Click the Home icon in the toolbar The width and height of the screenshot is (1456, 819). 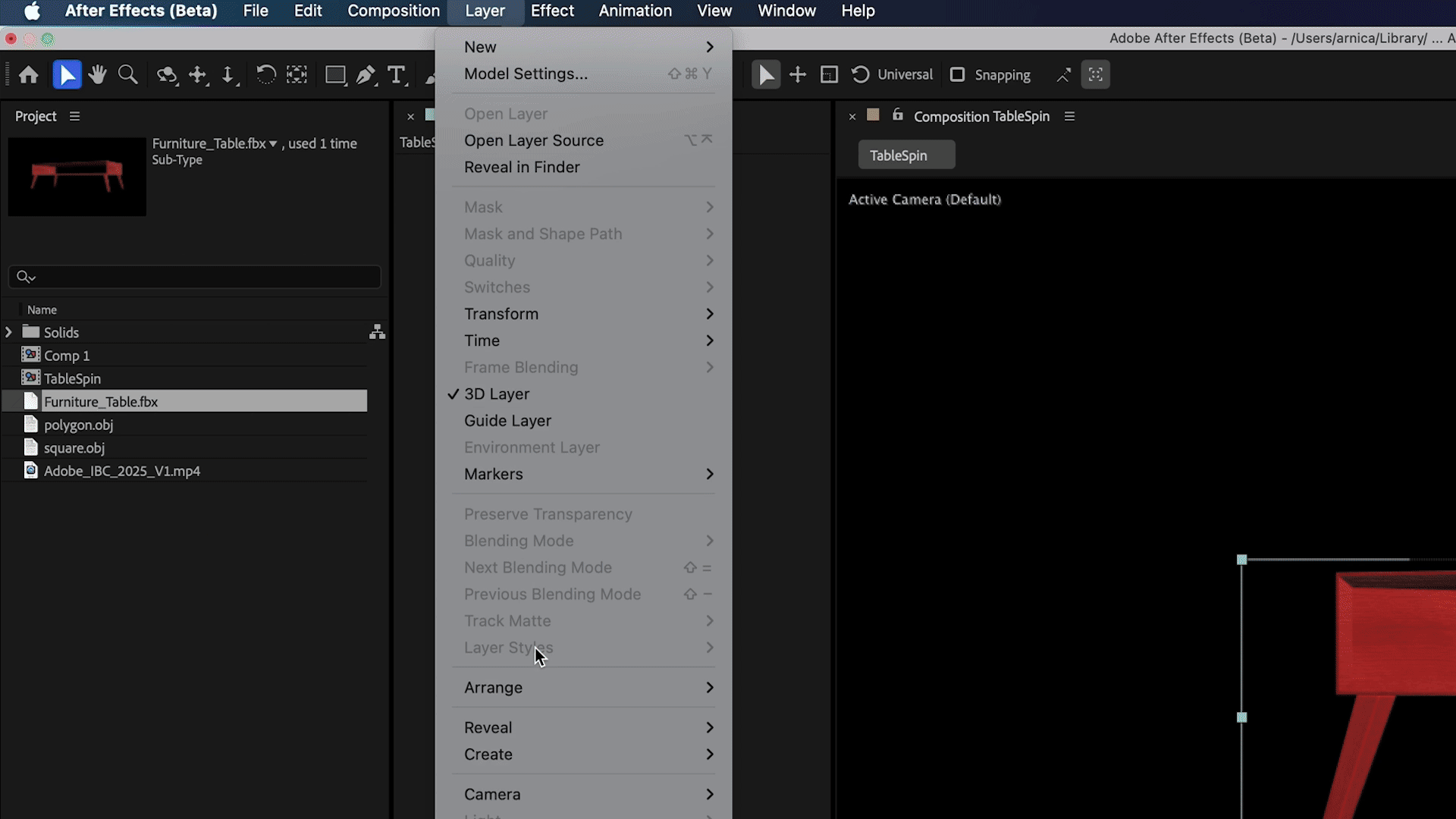tap(28, 74)
